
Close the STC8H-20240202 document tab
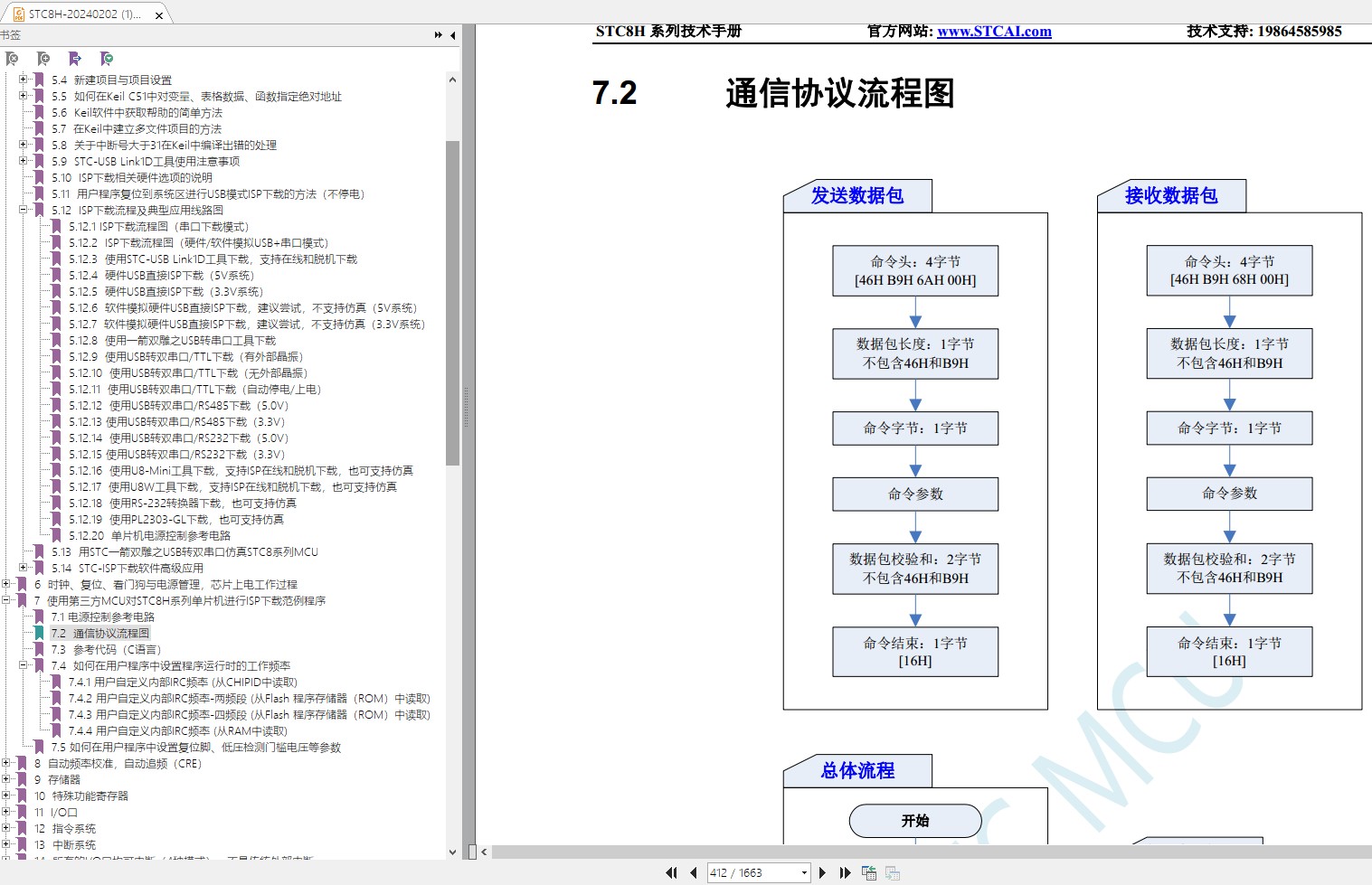point(159,15)
